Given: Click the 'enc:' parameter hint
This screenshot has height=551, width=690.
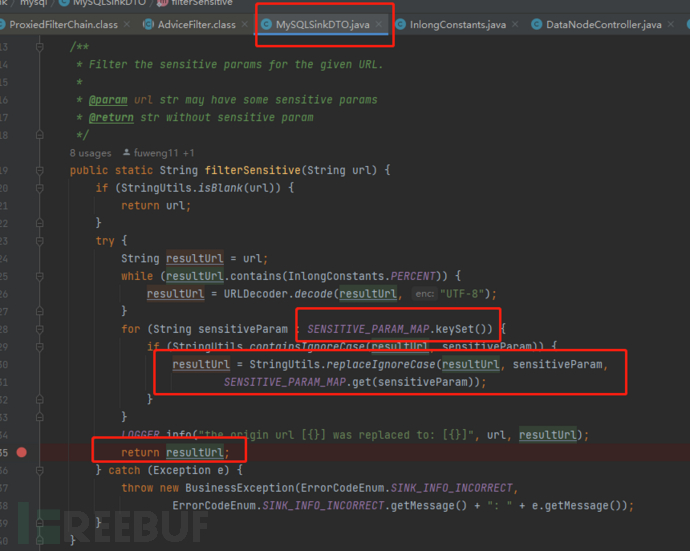Looking at the screenshot, I should click(x=424, y=294).
